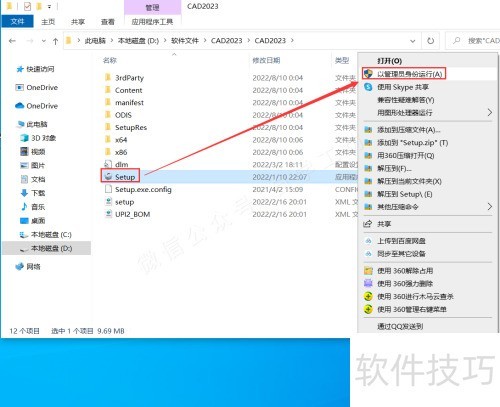Open recent locations dropdown arrow
The height and width of the screenshot is (407, 500).
pos(44,41)
